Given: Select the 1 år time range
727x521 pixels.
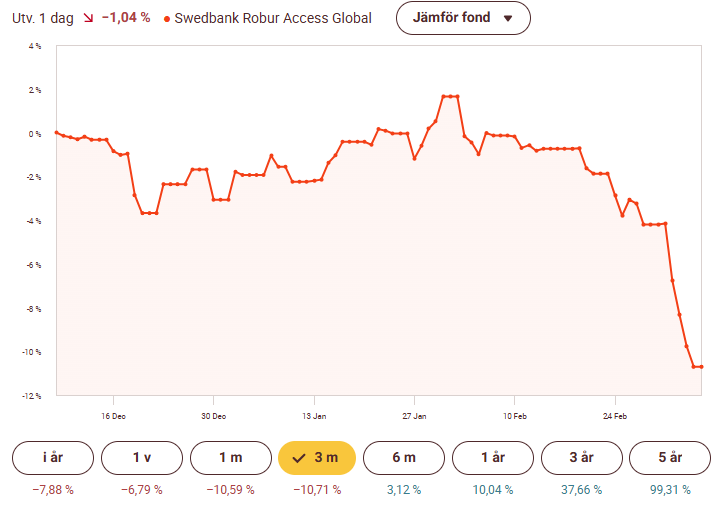Looking at the screenshot, I should click(493, 457).
